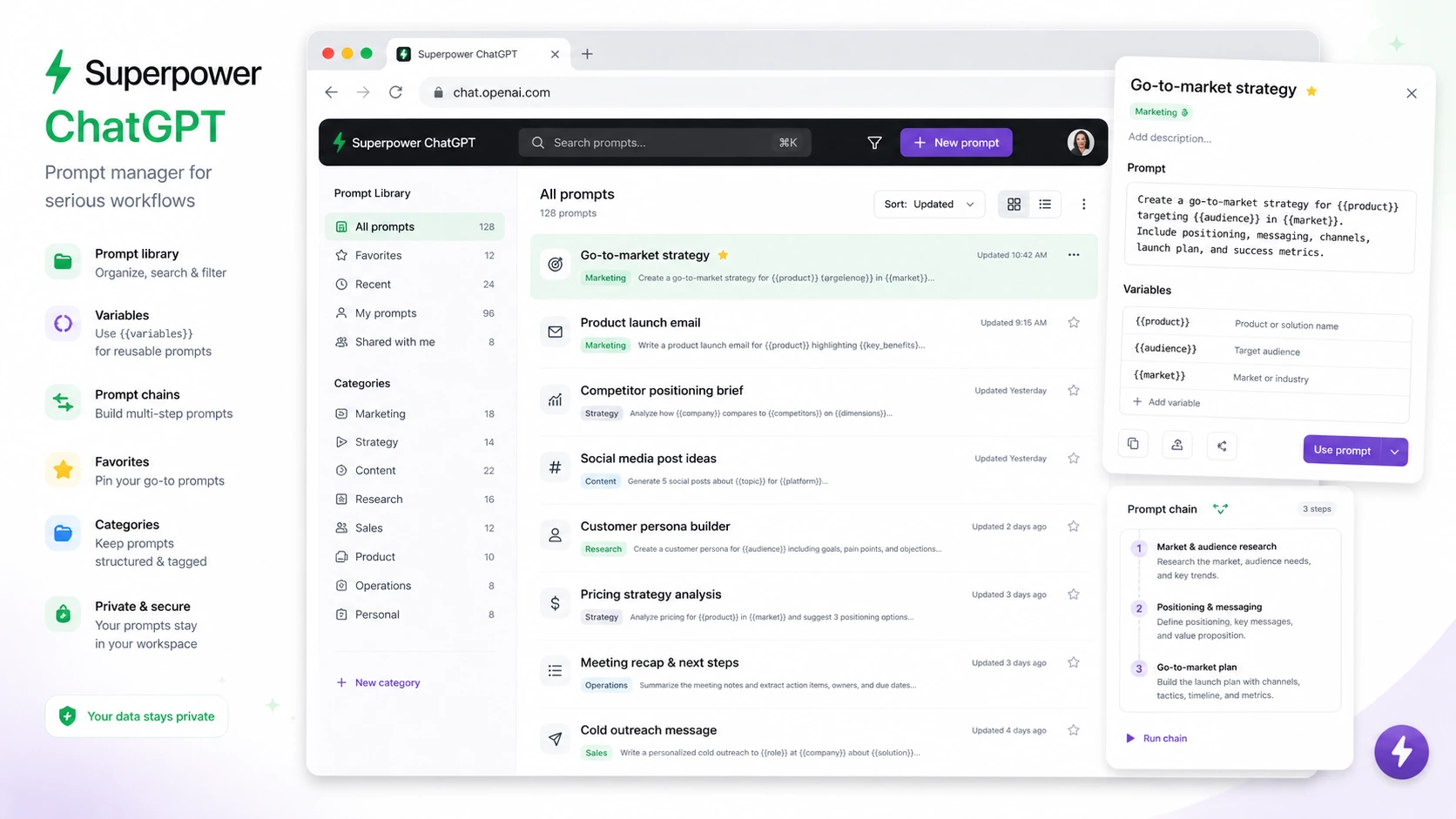
Task: Click the chat.openai.com address bar
Action: pos(766,92)
